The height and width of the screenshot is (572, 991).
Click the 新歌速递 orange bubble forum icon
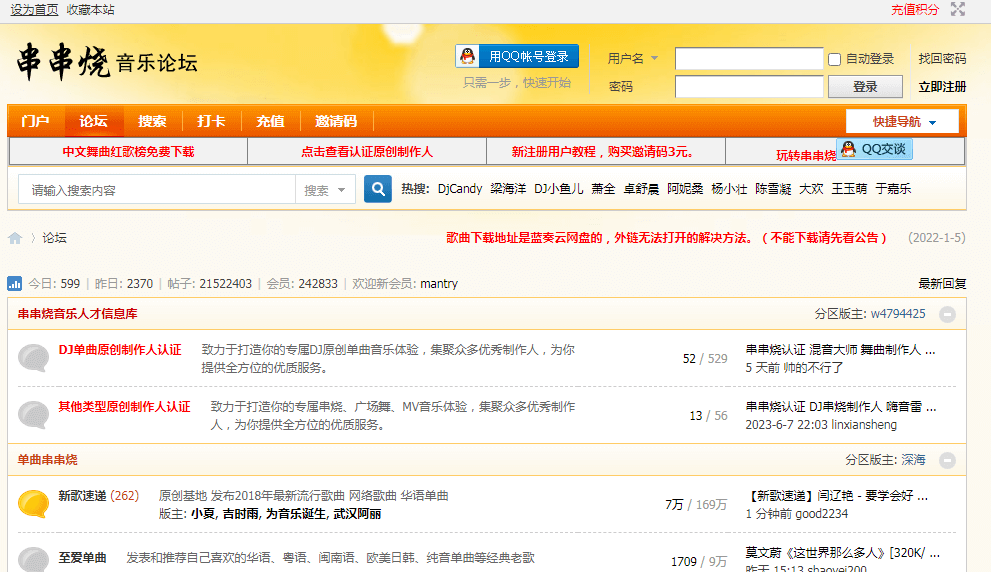[33, 503]
